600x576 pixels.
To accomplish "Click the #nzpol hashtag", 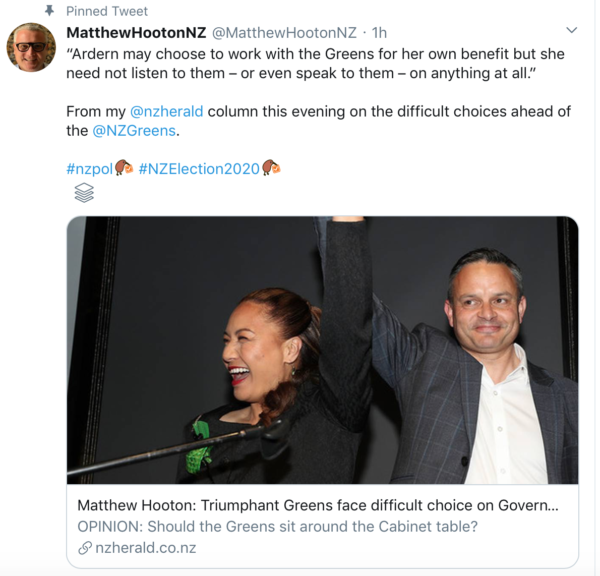I will (x=89, y=167).
